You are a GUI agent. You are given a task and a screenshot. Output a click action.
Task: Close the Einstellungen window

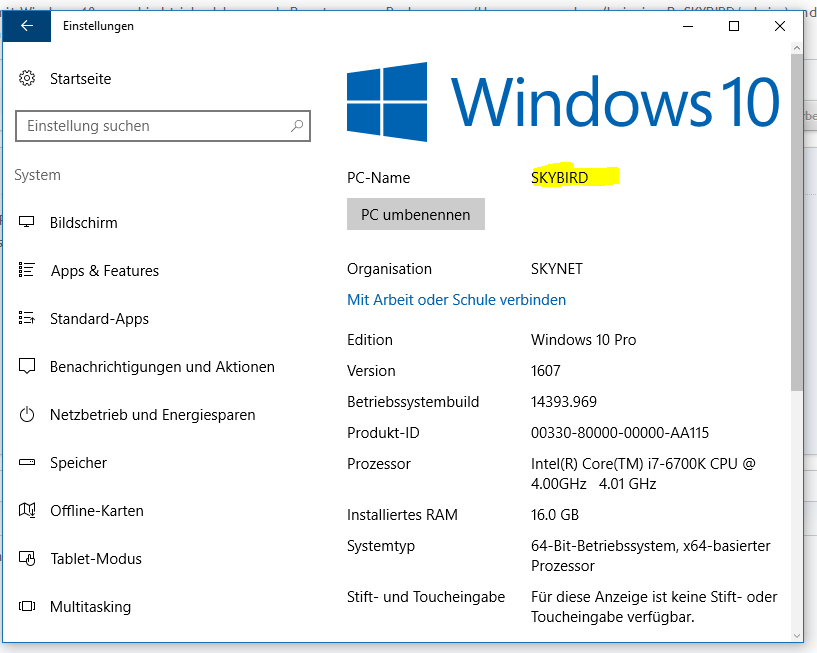(x=779, y=26)
